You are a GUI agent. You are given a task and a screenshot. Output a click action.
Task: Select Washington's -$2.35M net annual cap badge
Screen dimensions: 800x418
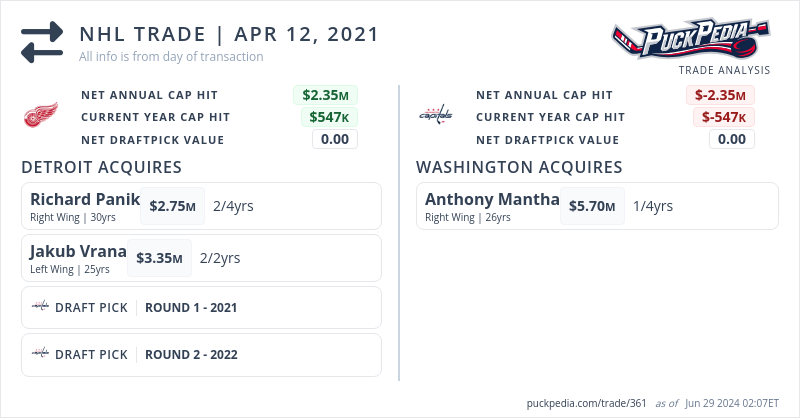pyautogui.click(x=720, y=95)
